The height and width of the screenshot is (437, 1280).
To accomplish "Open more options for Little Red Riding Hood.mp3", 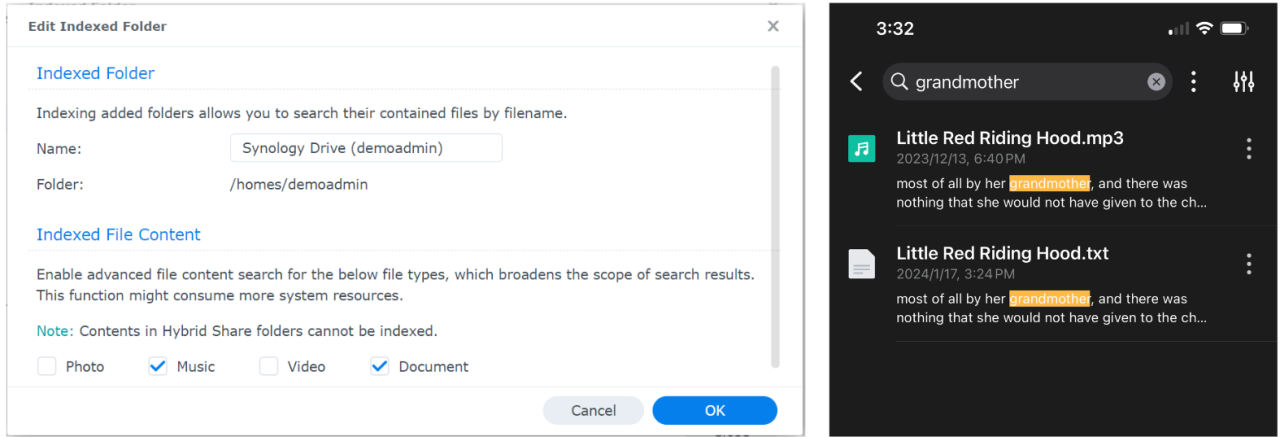I will [1248, 149].
